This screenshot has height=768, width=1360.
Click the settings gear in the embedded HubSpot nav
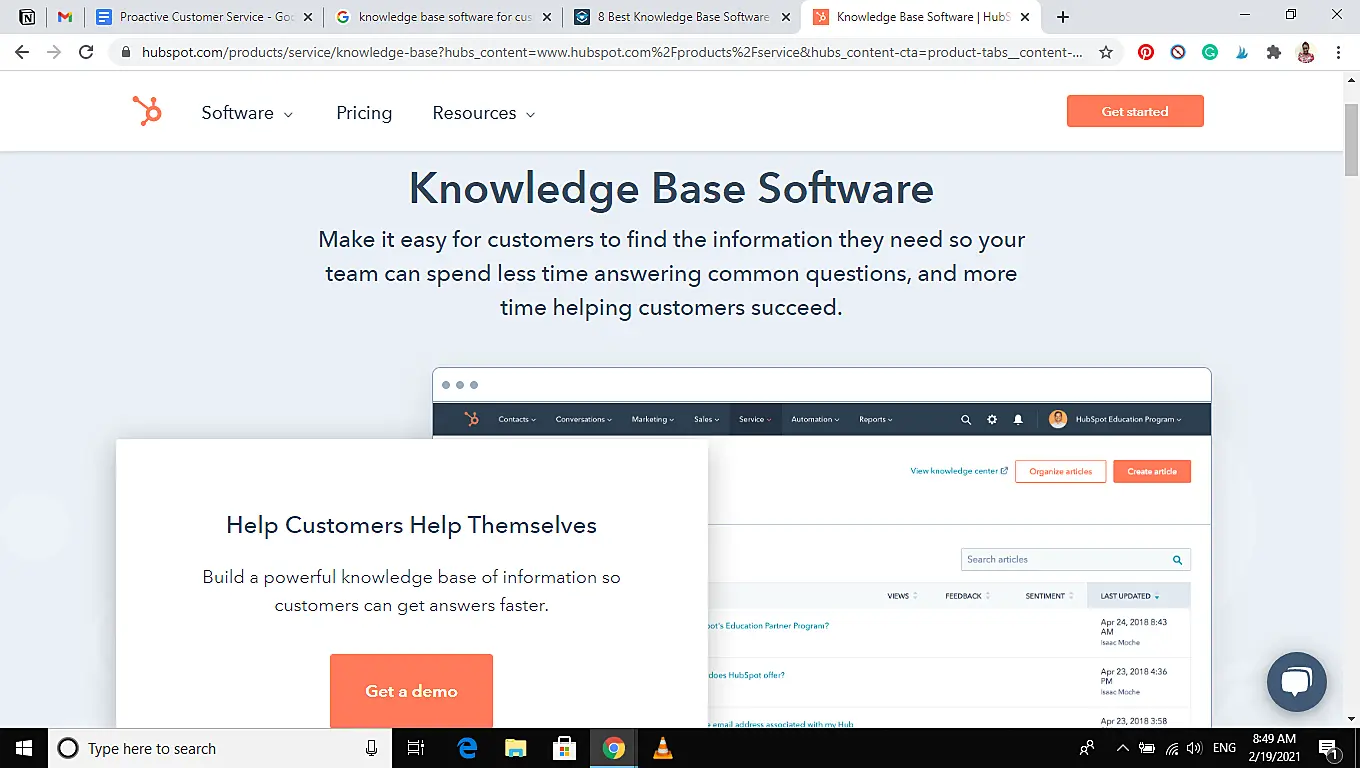[991, 419]
